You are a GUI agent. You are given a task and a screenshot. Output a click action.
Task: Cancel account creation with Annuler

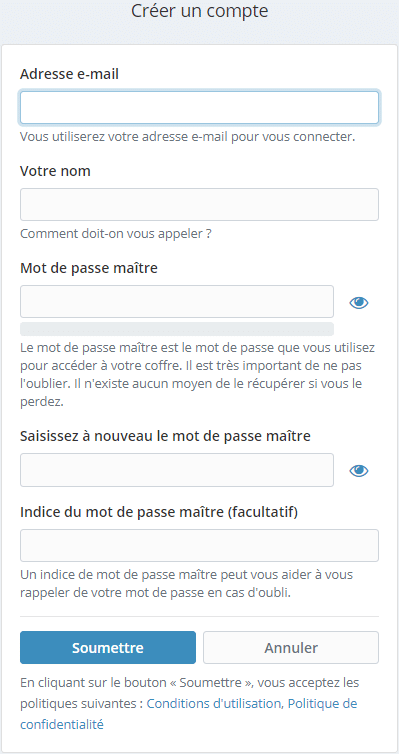[x=291, y=647]
